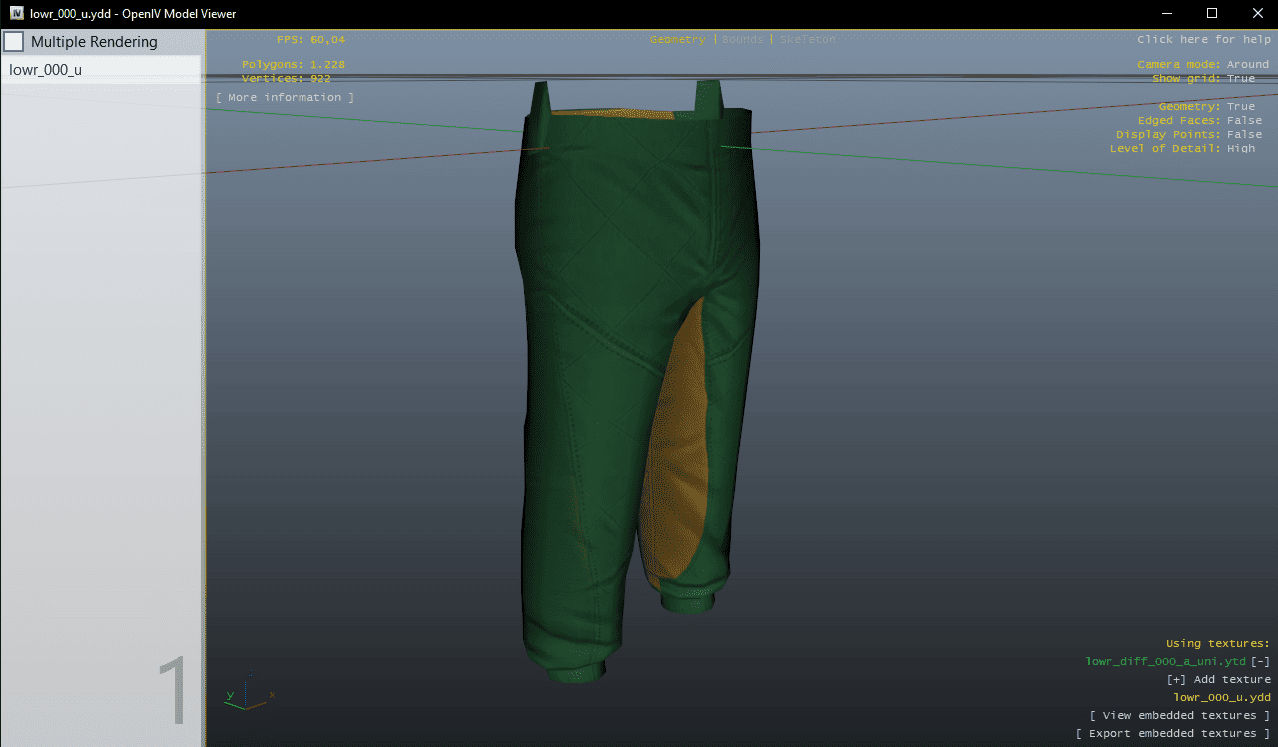Select lowr_000_u in the model list
Screen dimensions: 1278x747
pyautogui.click(x=46, y=70)
